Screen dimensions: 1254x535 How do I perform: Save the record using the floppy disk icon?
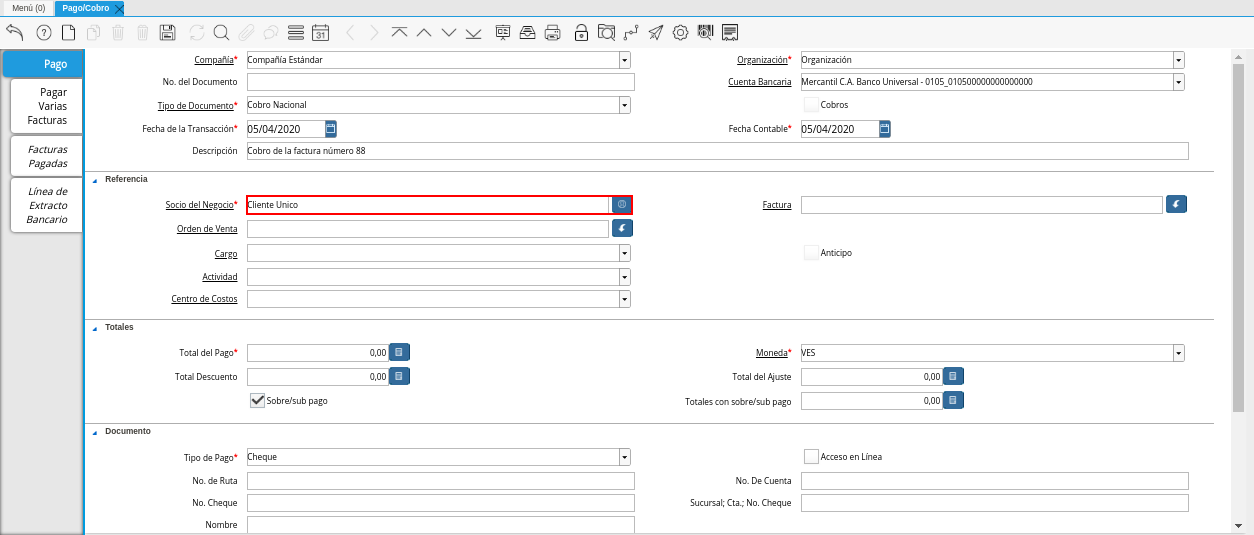coord(168,32)
